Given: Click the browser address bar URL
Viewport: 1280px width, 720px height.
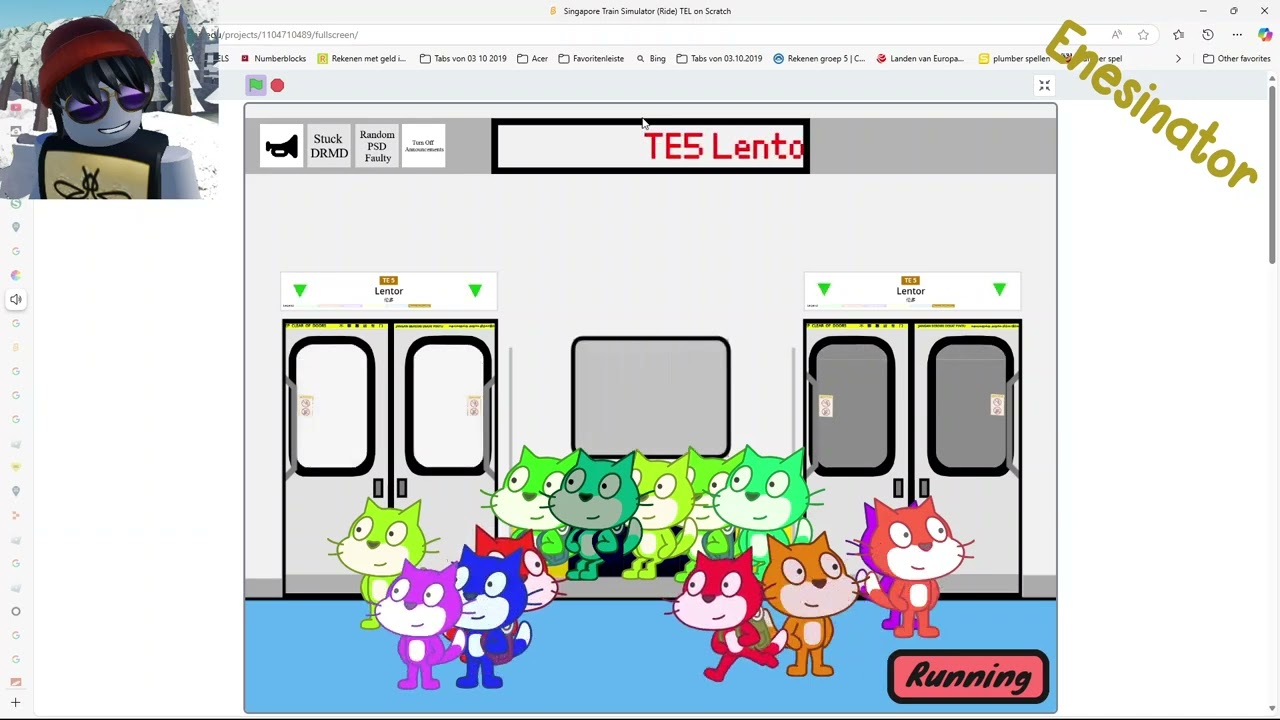Looking at the screenshot, I should (289, 35).
